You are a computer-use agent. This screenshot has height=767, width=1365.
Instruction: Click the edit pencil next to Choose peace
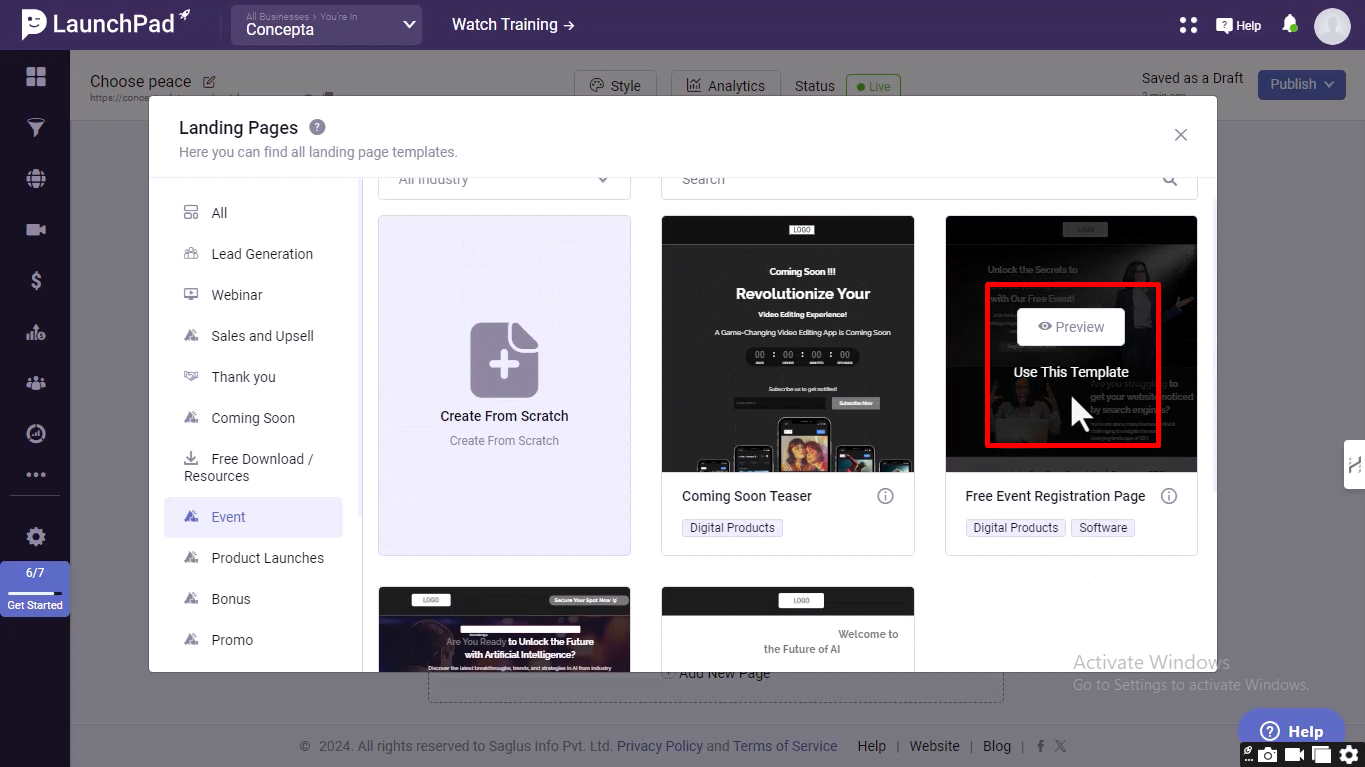(209, 82)
